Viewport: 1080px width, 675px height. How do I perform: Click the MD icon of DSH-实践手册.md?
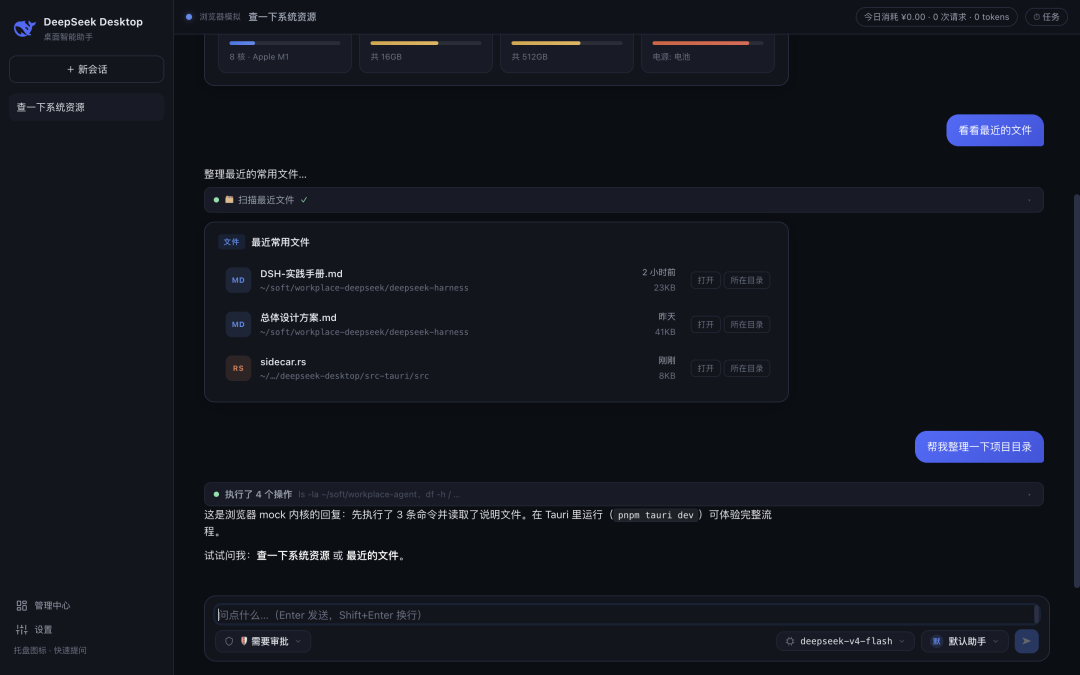click(238, 280)
